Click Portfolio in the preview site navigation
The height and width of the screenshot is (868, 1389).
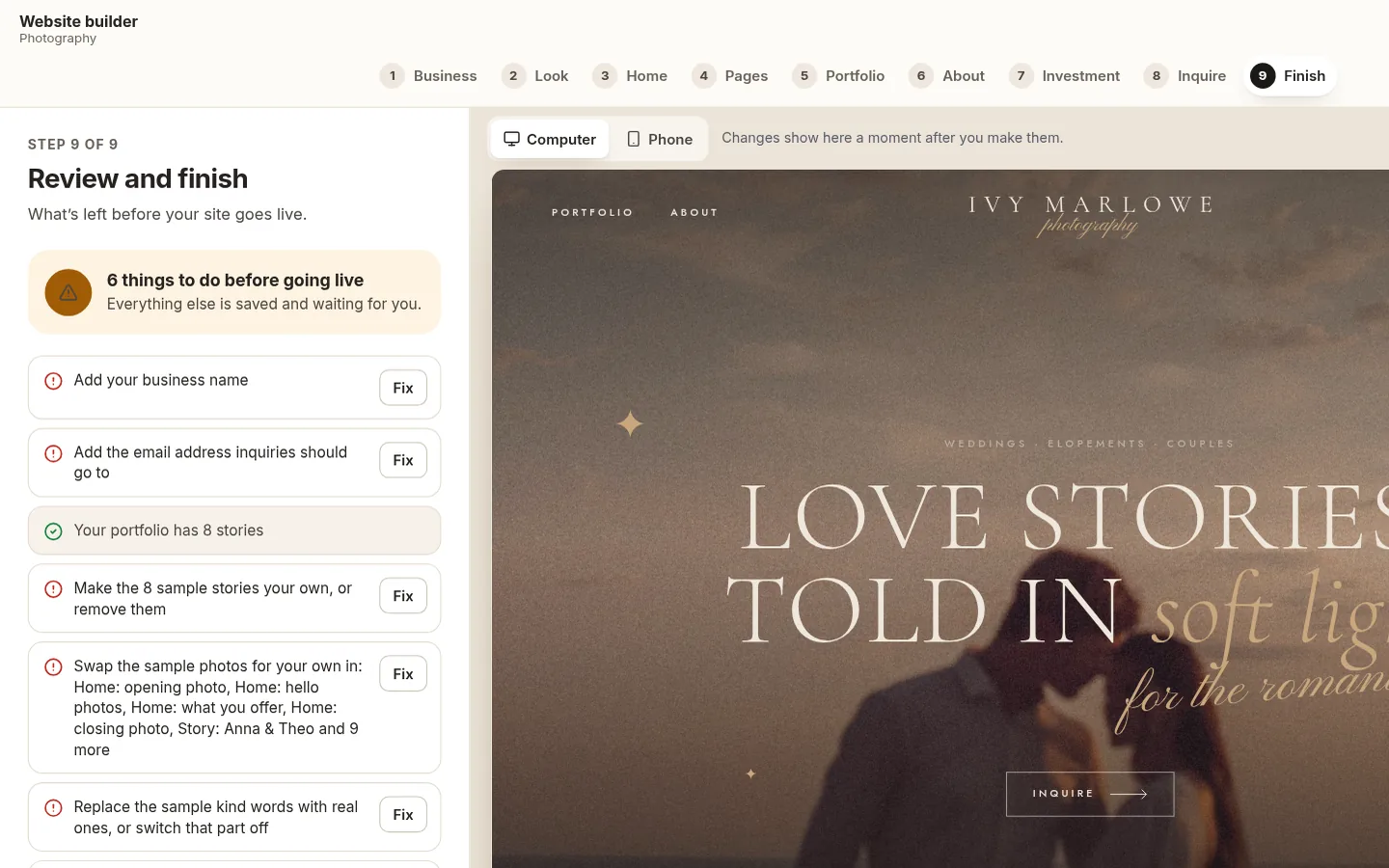(592, 212)
